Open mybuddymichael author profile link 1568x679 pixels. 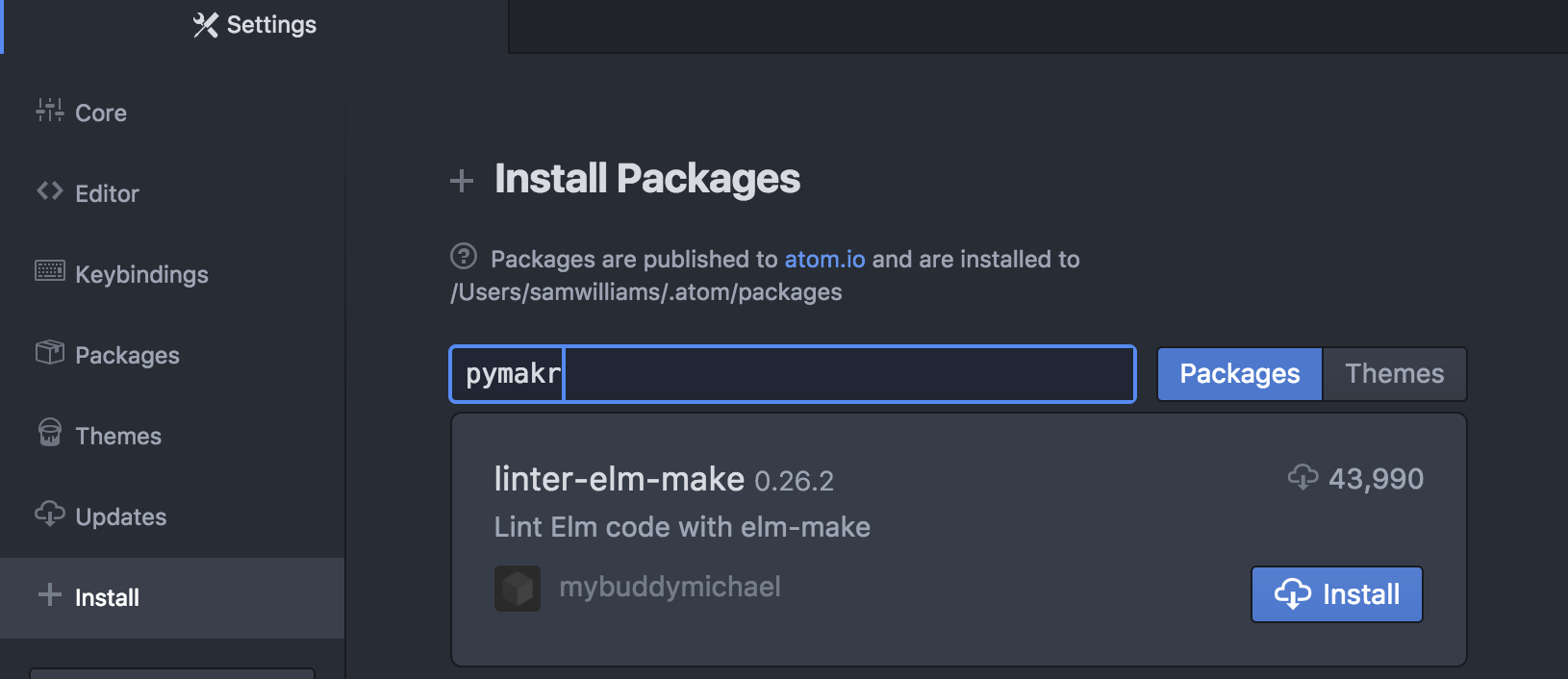(670, 587)
